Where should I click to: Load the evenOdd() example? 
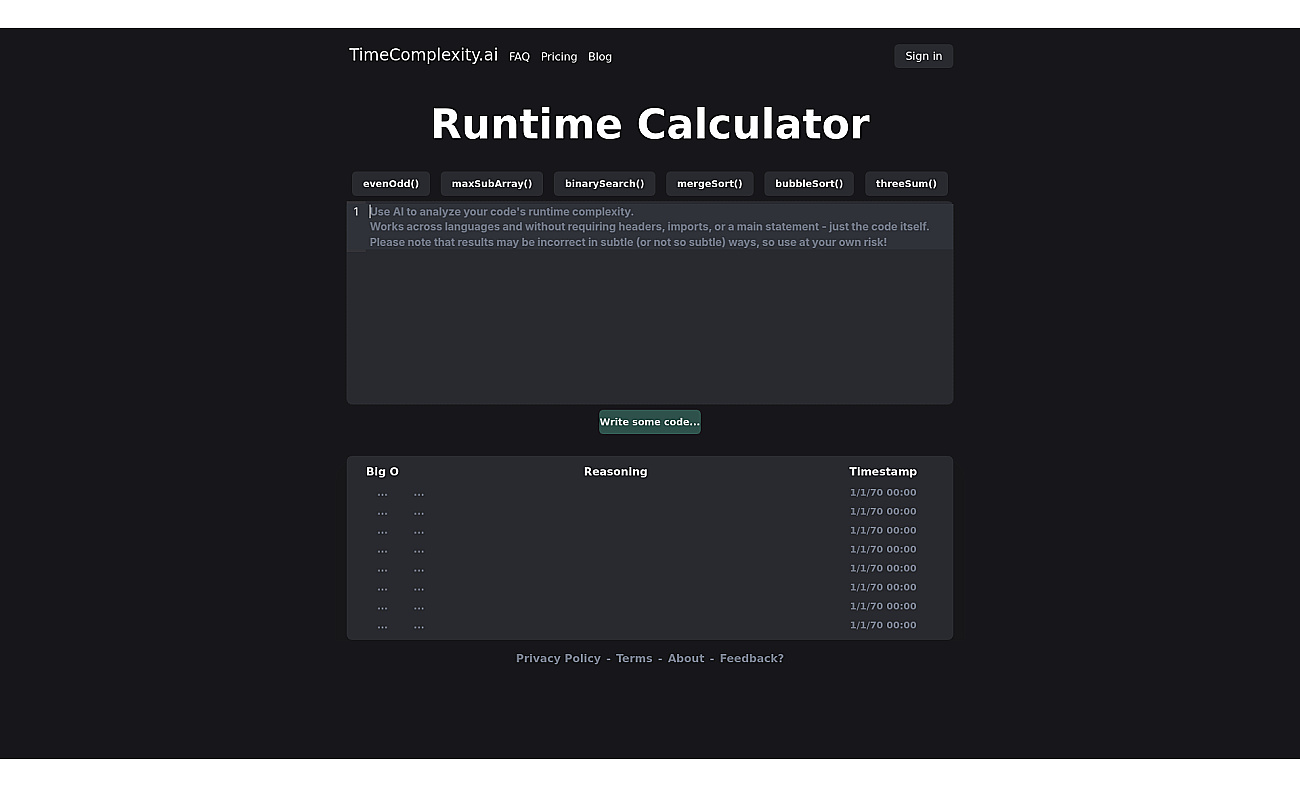click(x=391, y=184)
